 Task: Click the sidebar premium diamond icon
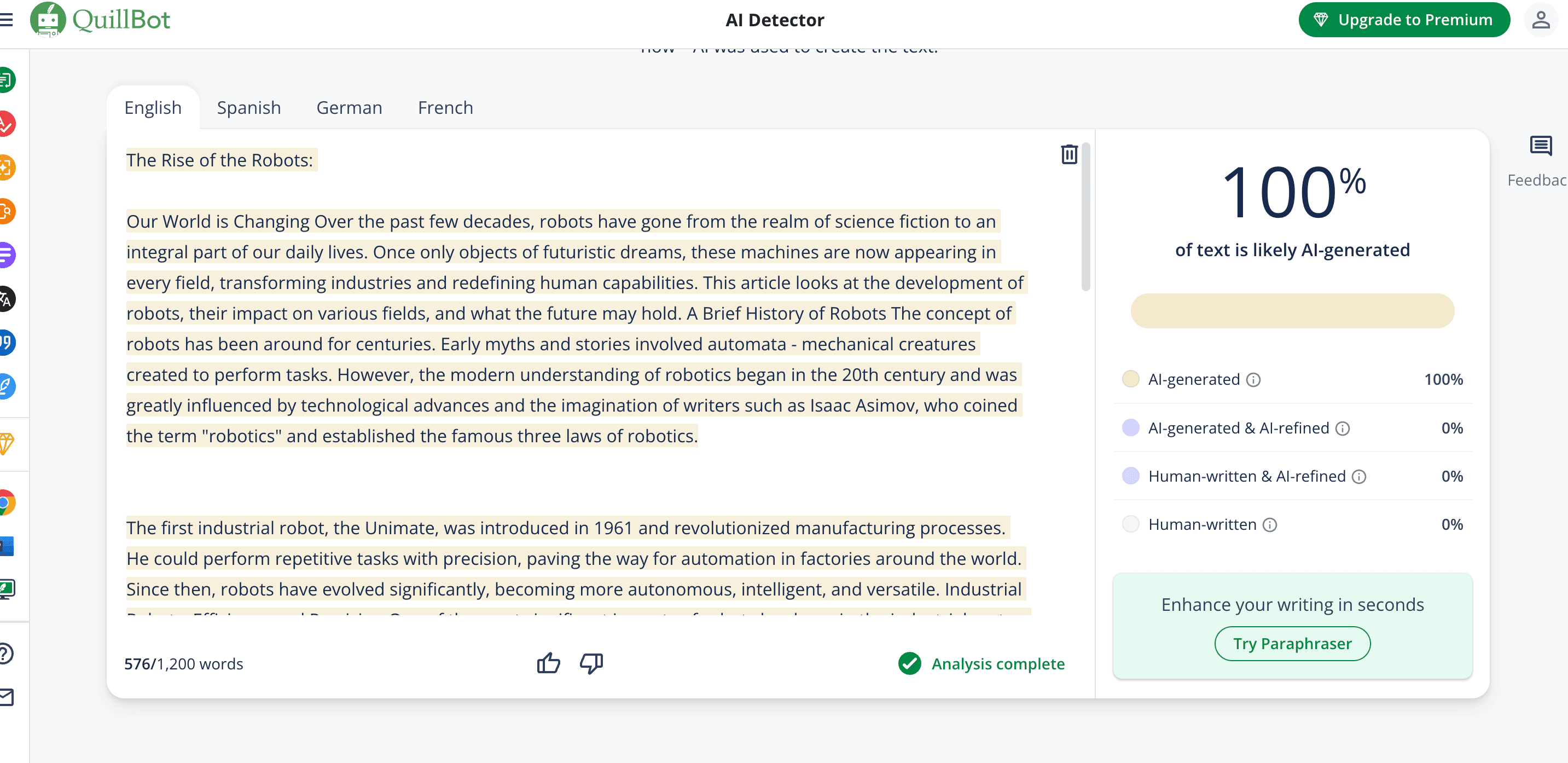coord(6,443)
